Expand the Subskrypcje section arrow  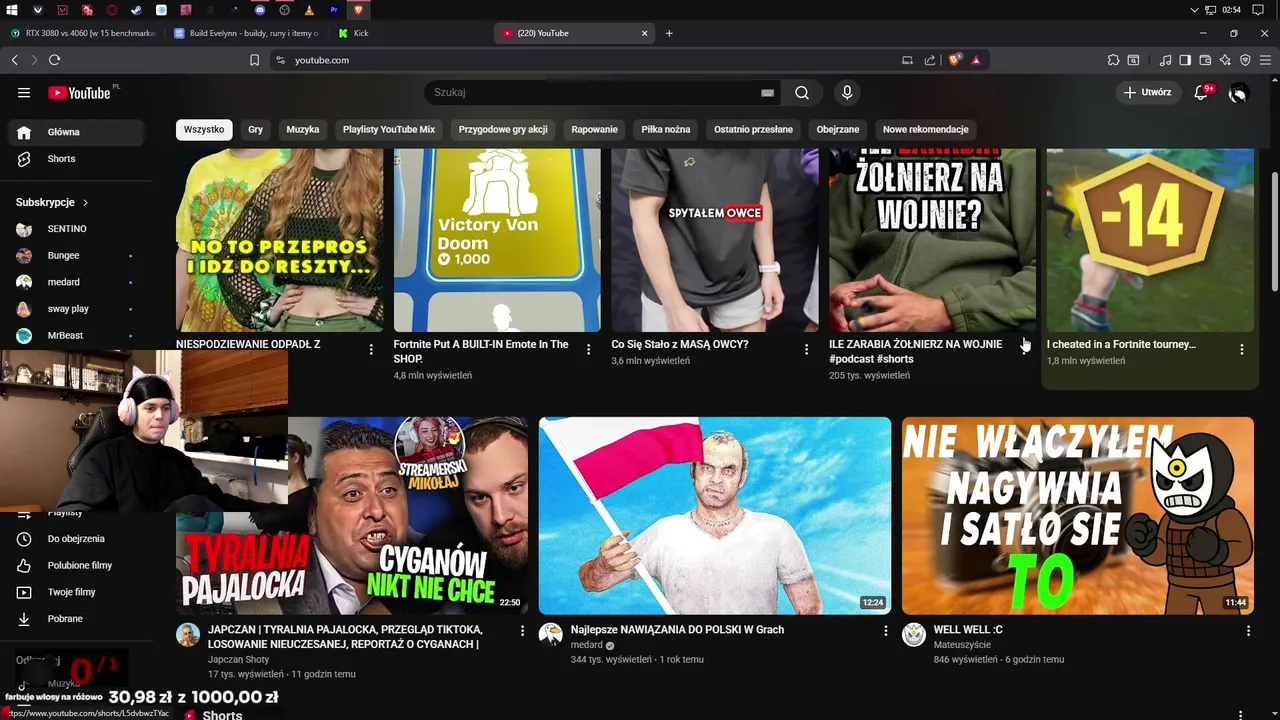85,202
